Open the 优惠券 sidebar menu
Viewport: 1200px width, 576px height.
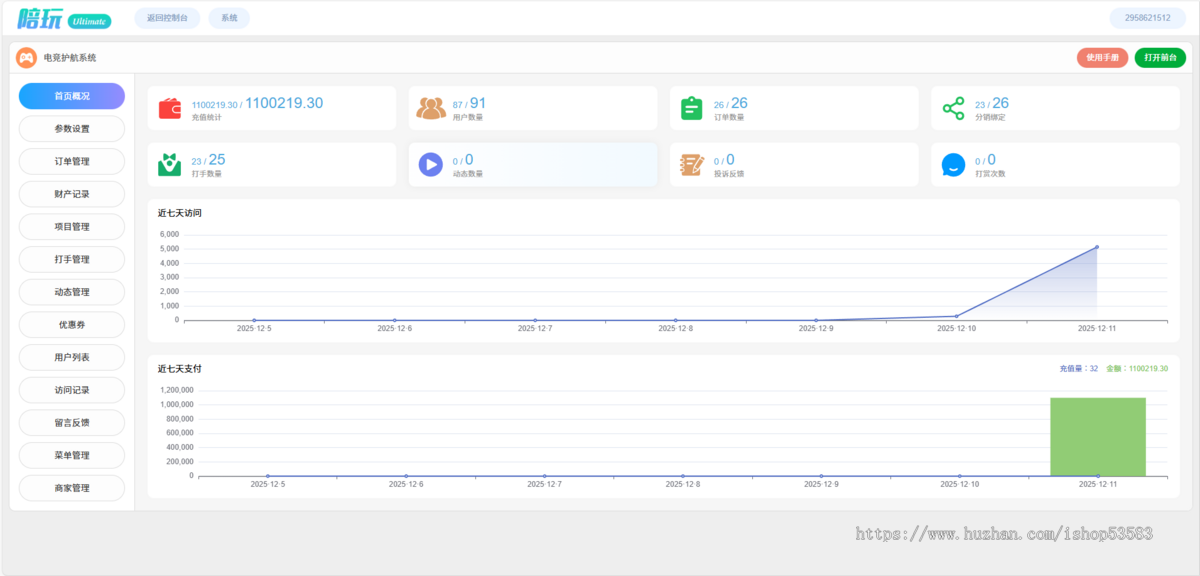[72, 325]
